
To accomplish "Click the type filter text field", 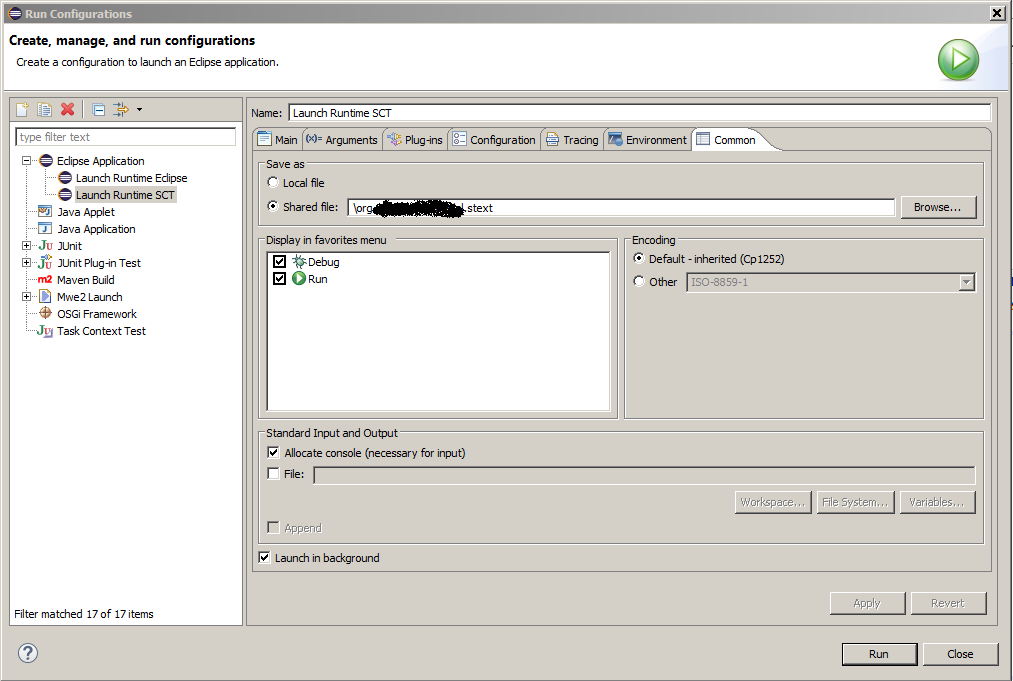I will coord(125,137).
